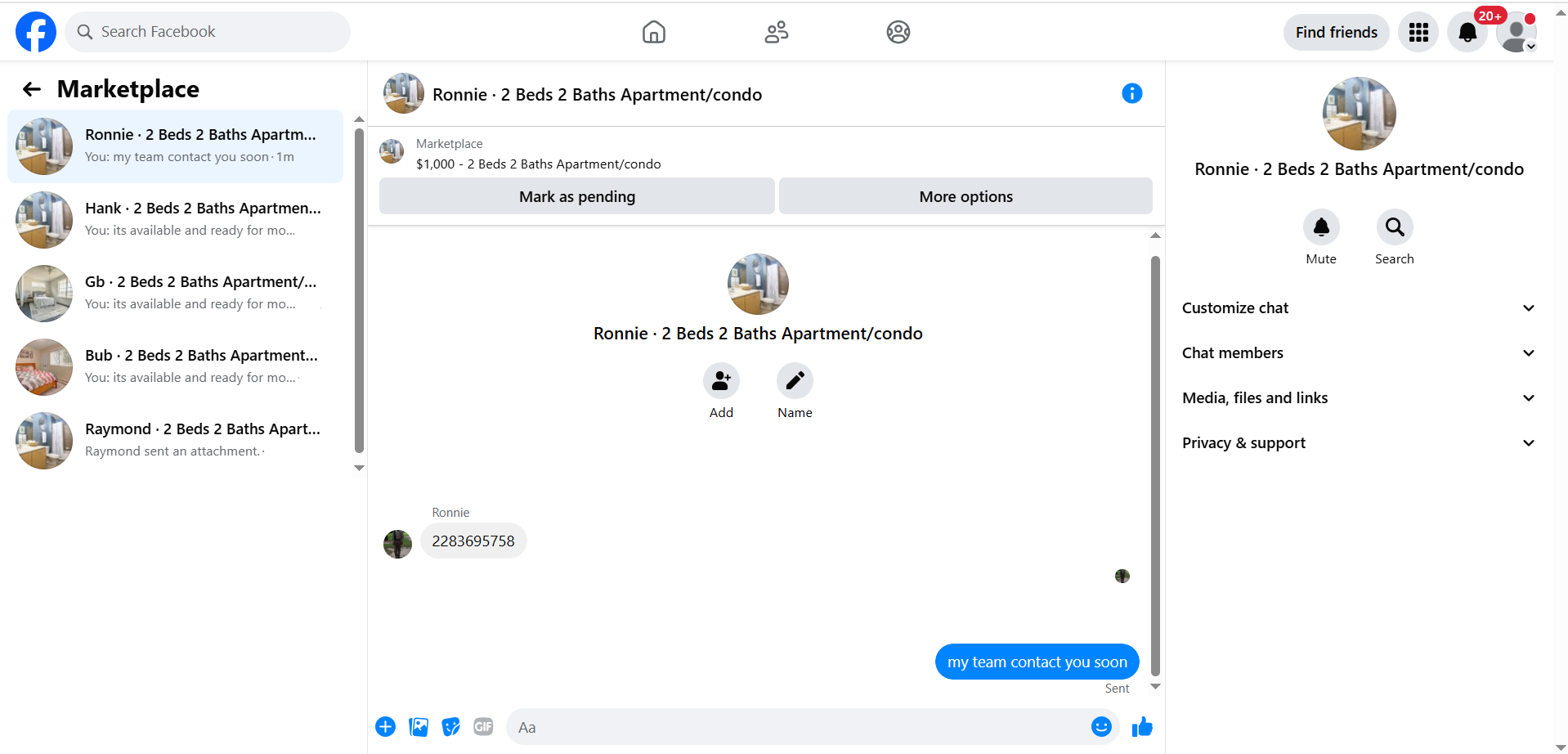Click the seen receipt avatar in chat

point(1122,577)
